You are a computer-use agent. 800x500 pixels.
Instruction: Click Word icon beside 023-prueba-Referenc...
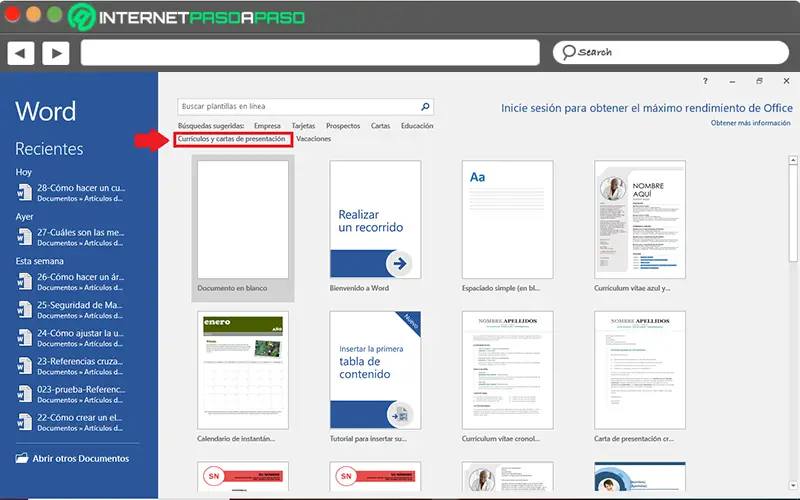click(x=23, y=394)
